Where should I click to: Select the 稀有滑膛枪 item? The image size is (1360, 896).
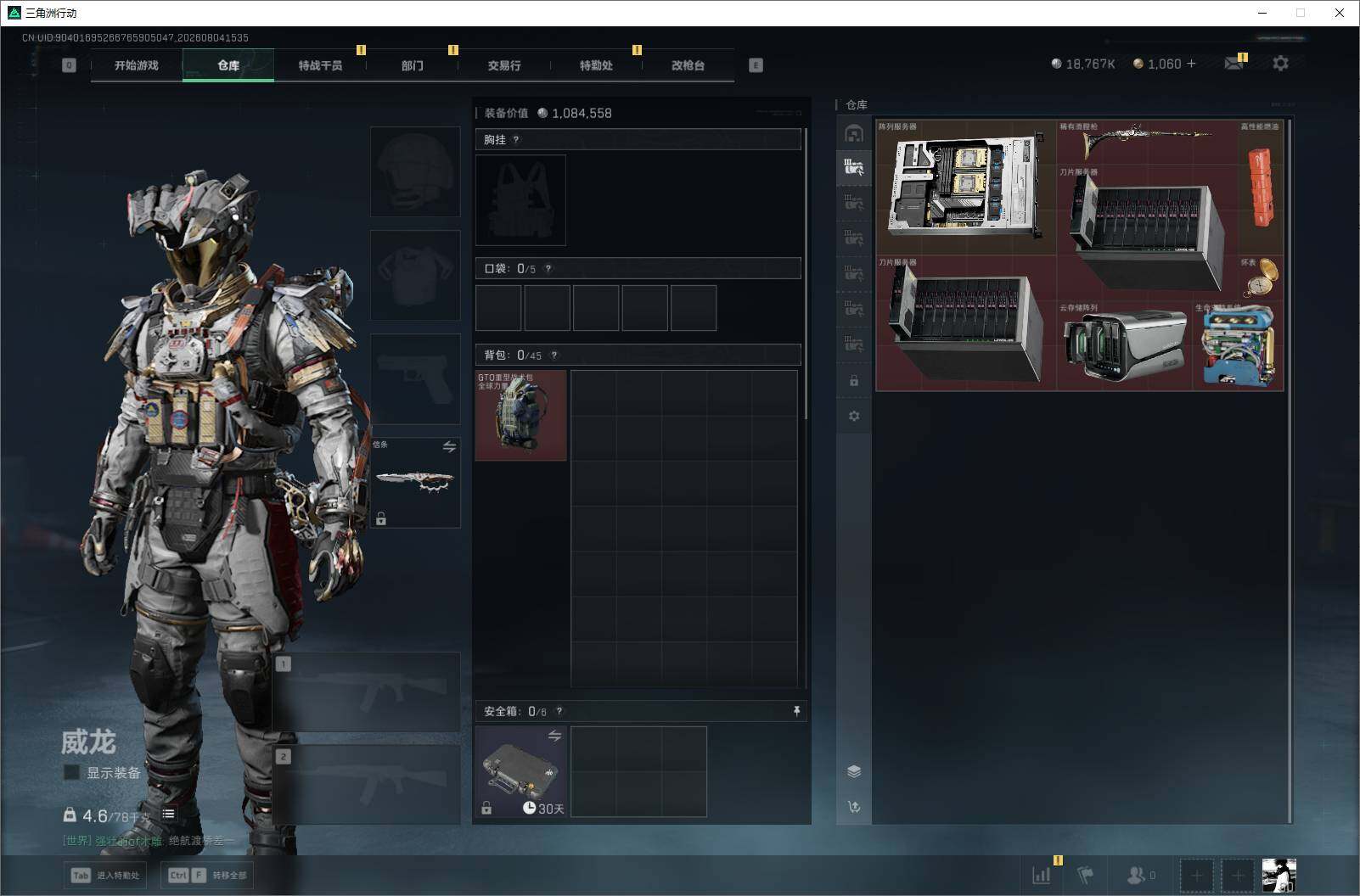(1147, 142)
